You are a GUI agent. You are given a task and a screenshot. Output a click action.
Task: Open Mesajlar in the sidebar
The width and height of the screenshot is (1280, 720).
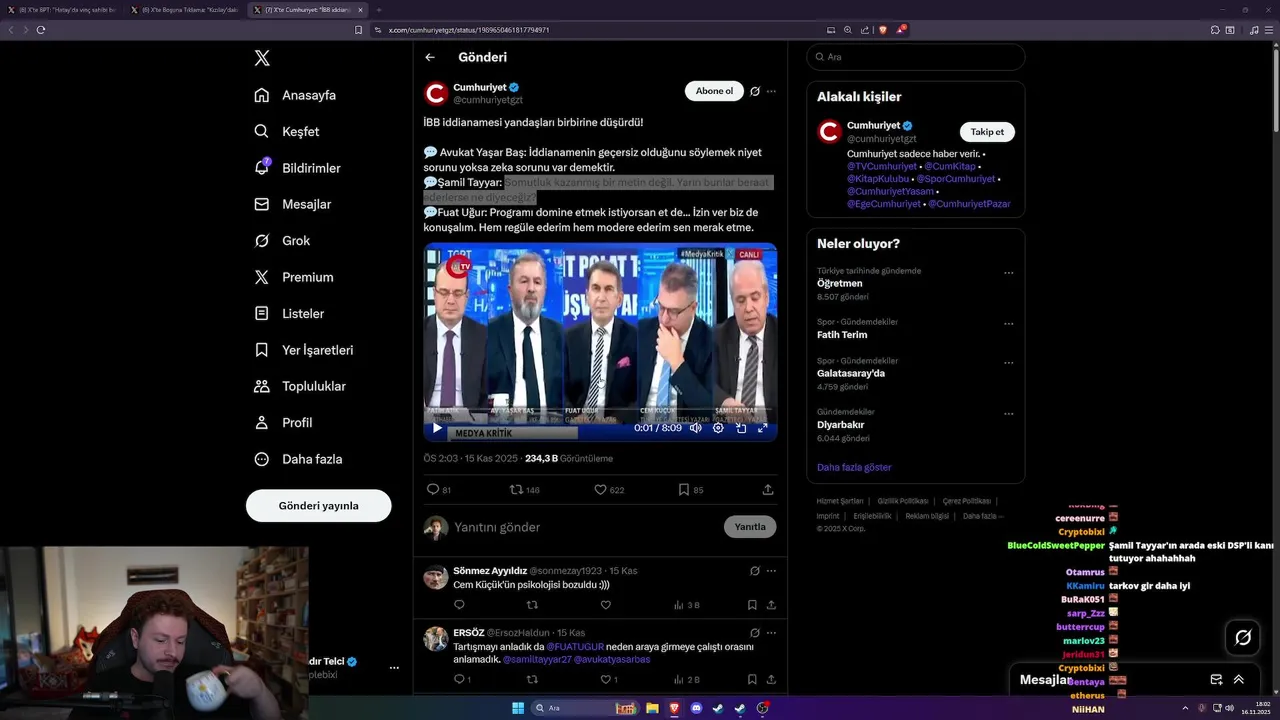coord(292,204)
